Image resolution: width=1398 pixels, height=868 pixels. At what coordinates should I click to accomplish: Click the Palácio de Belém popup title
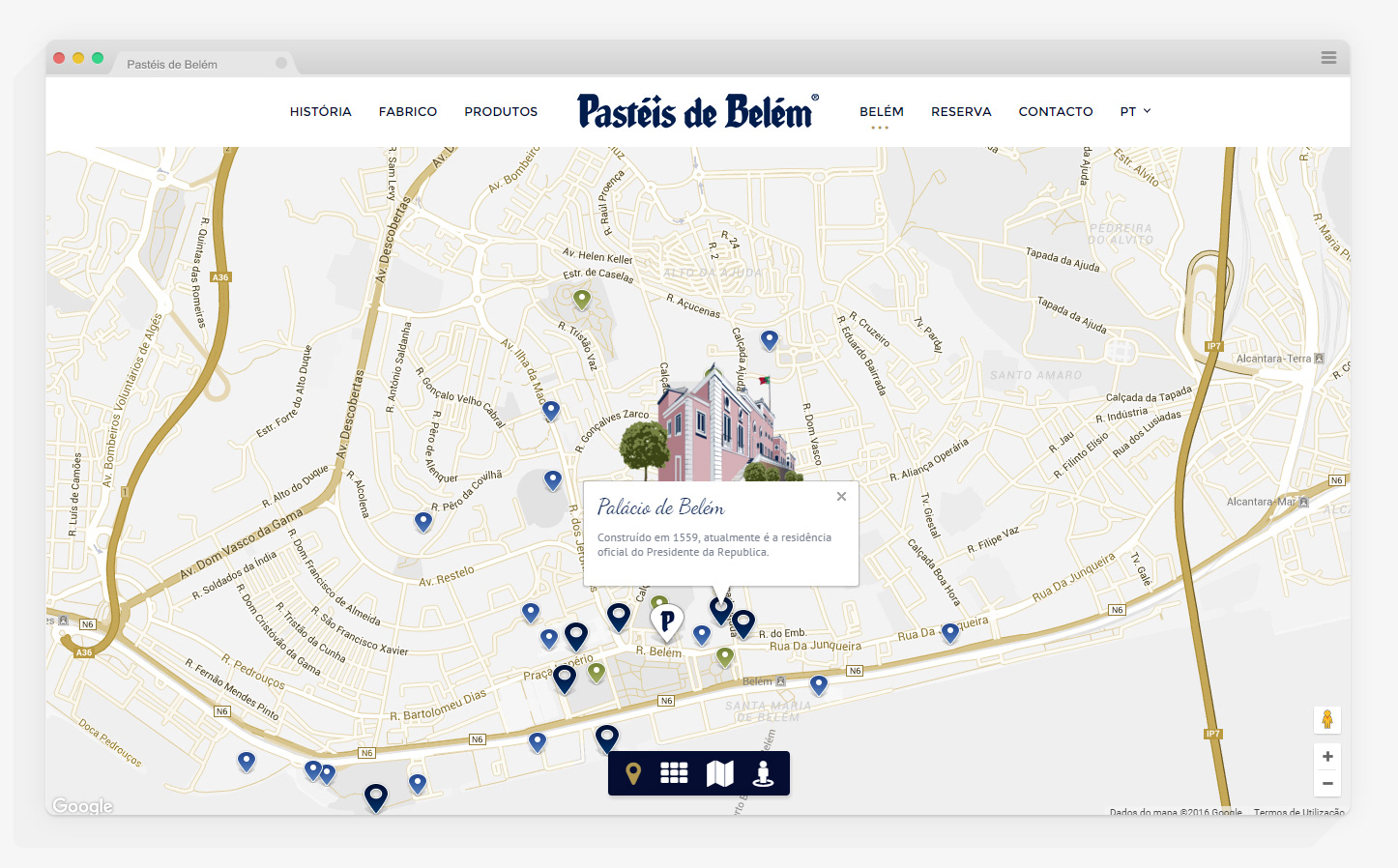tap(660, 507)
